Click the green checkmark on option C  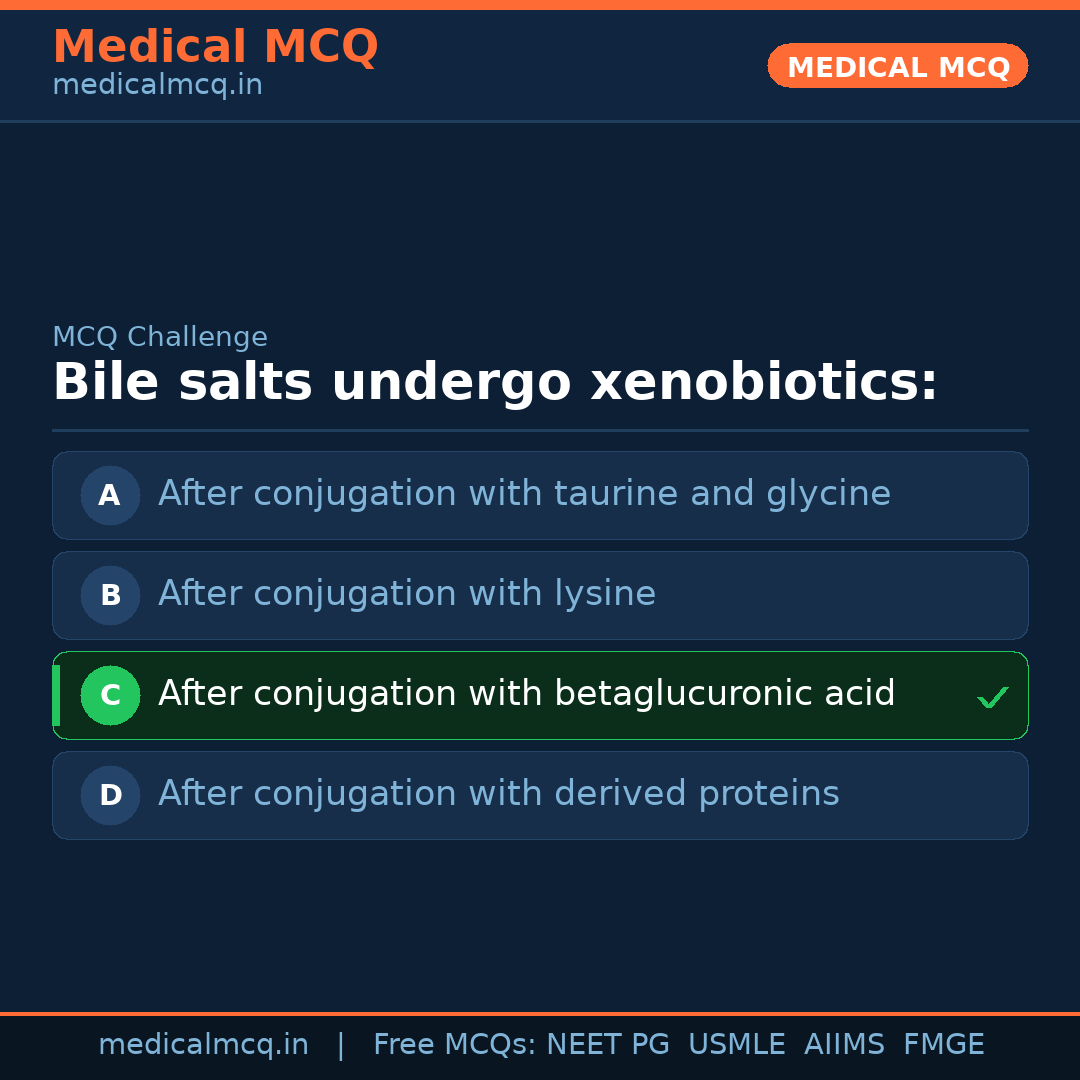(992, 697)
